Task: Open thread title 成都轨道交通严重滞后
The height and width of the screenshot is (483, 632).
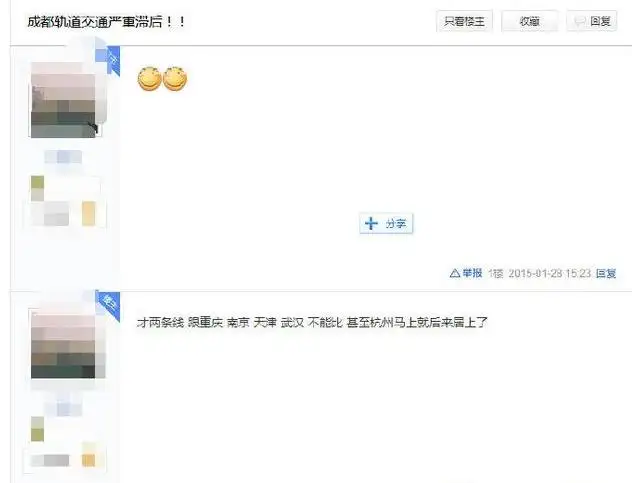Action: click(x=106, y=21)
